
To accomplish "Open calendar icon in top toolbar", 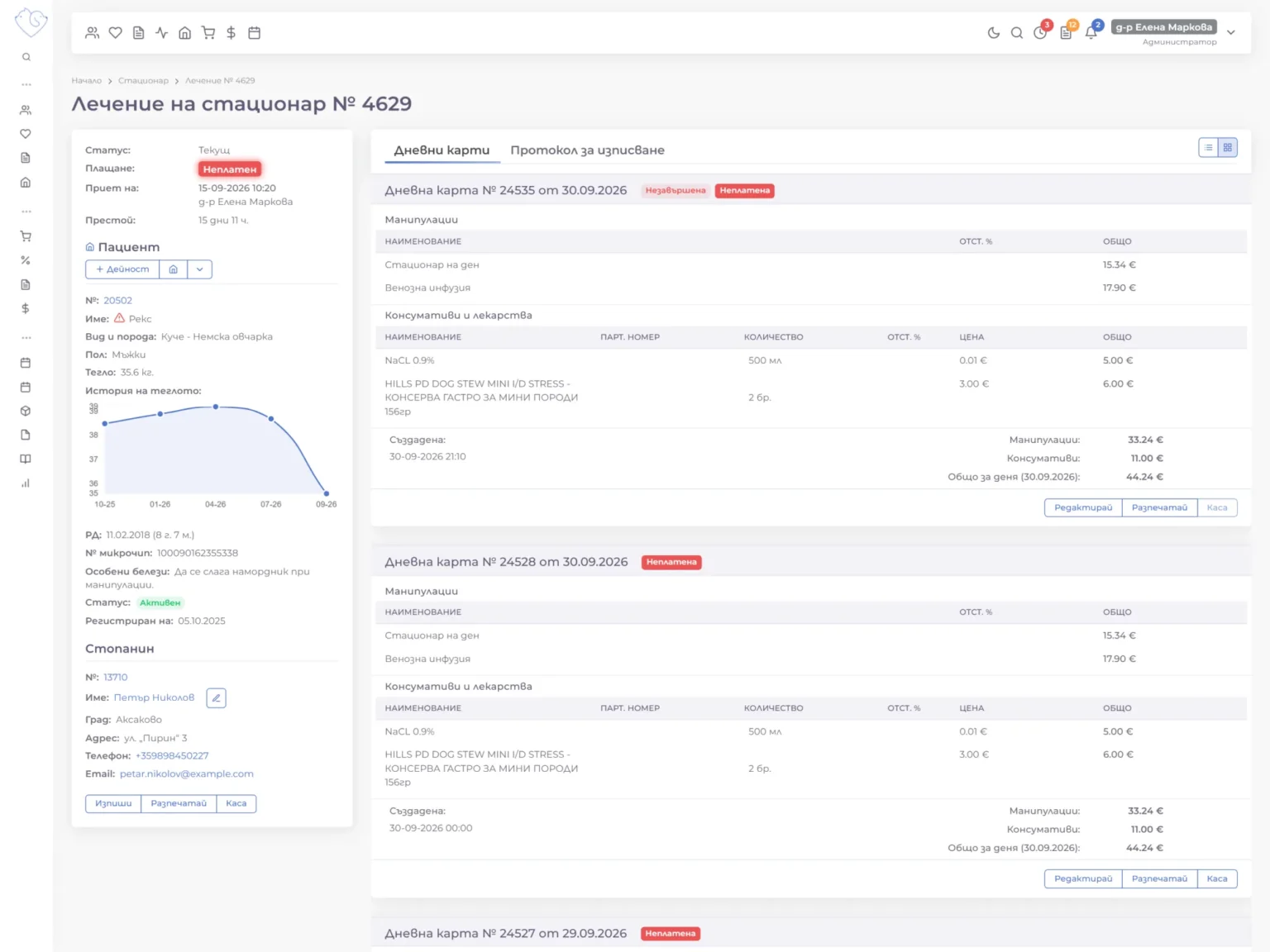I will [255, 33].
